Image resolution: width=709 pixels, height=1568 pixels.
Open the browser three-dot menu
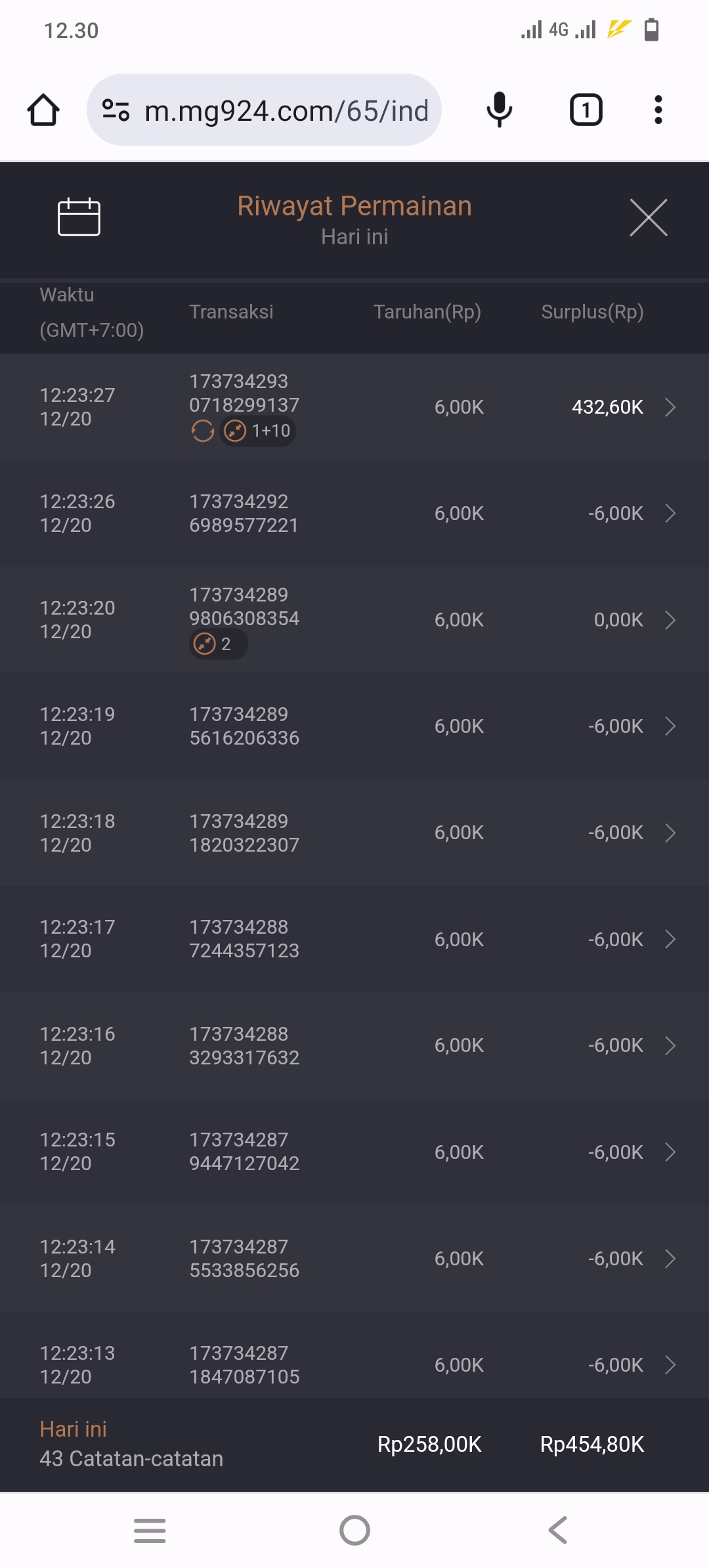658,110
